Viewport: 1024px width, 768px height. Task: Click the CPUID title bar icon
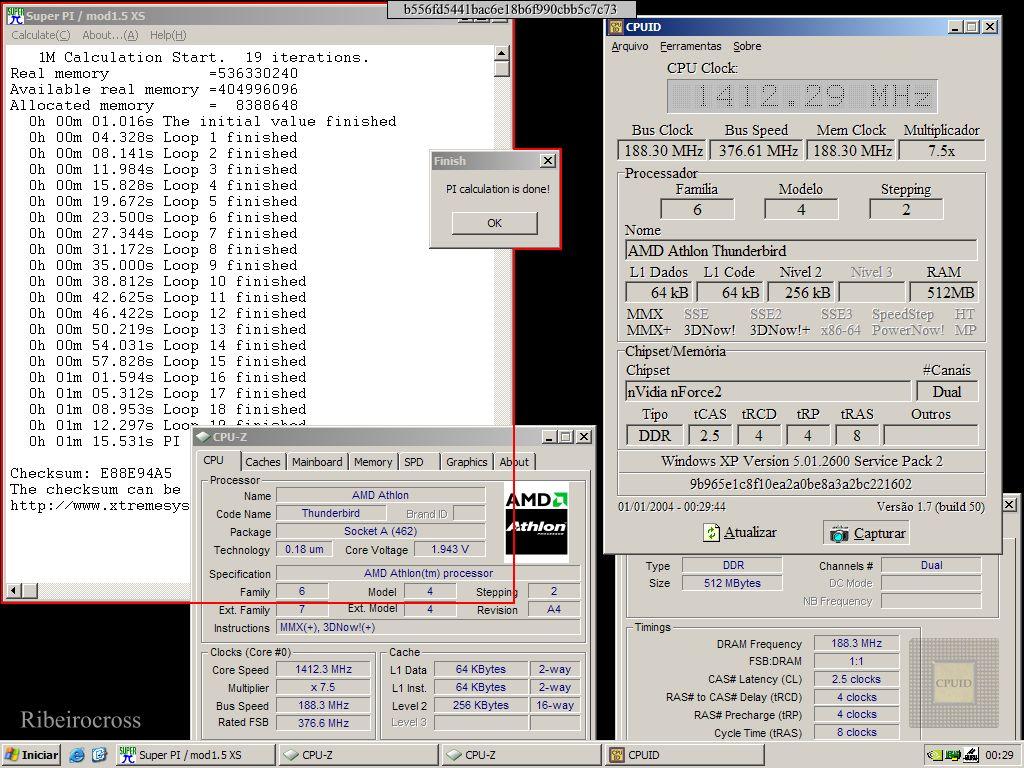pos(616,27)
